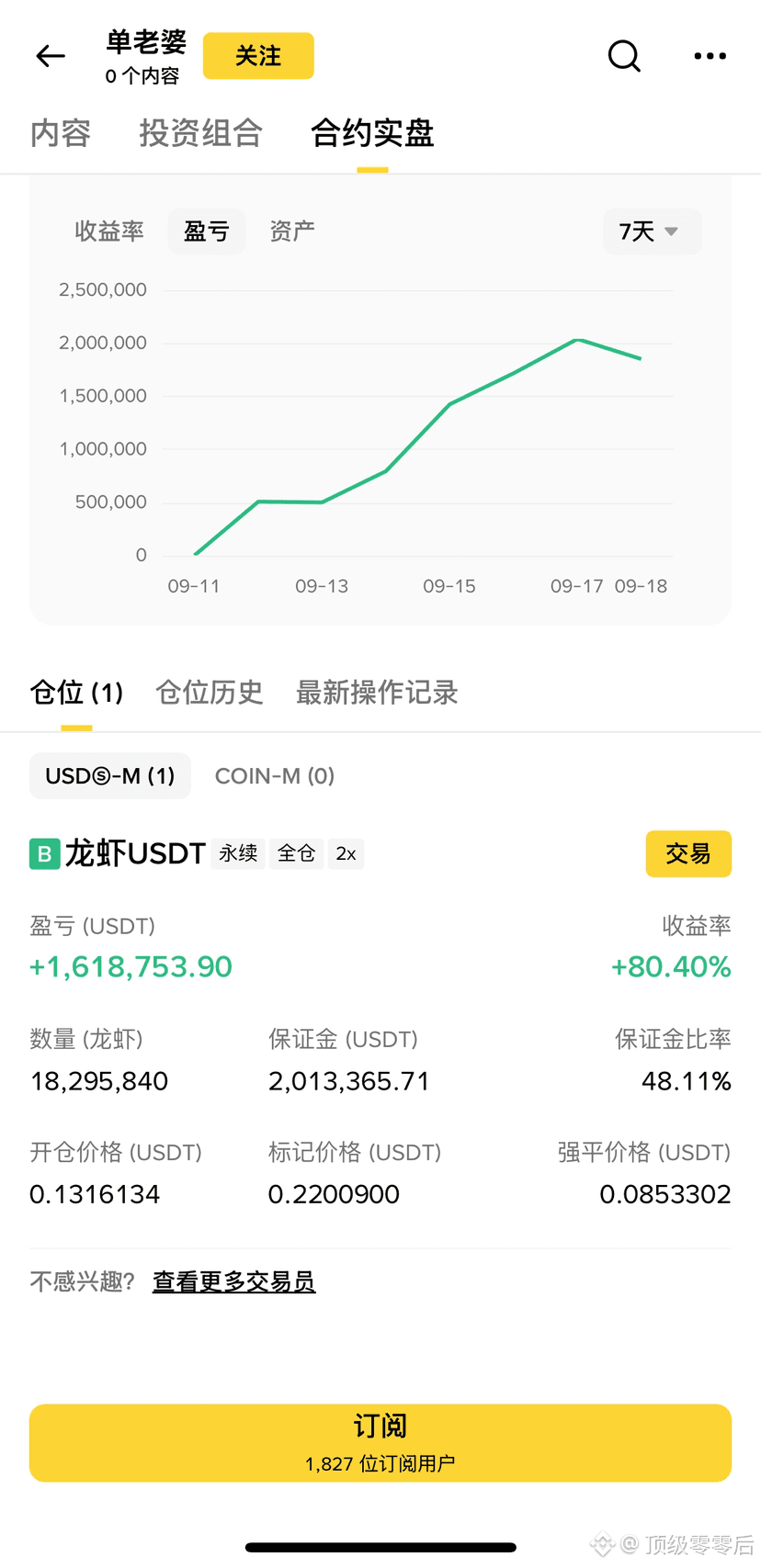This screenshot has width=761, height=1568.
Task: Select the 合约实盘 tab
Action: click(x=372, y=133)
